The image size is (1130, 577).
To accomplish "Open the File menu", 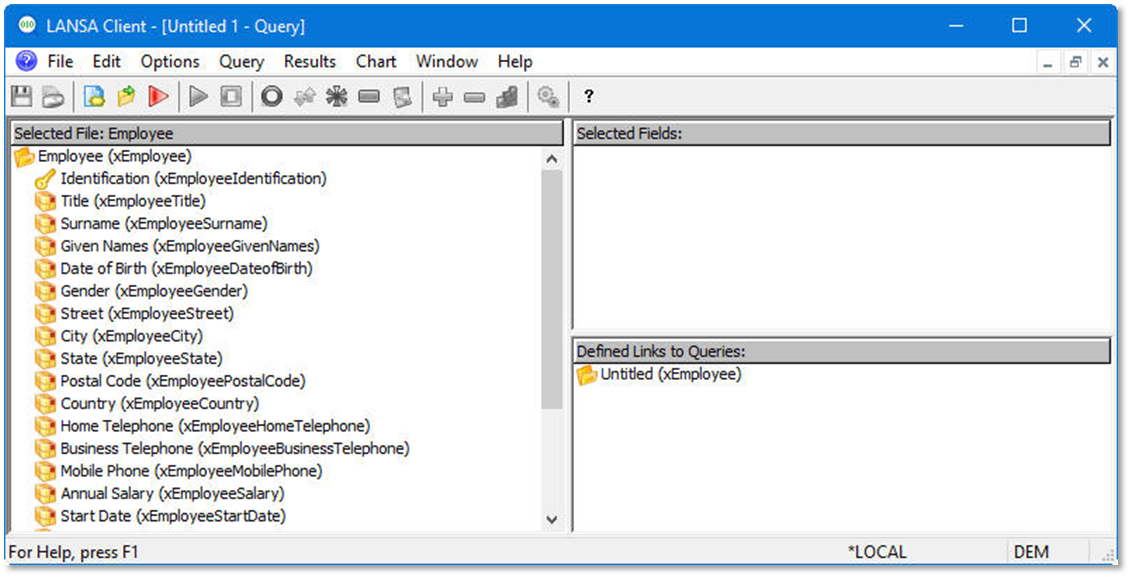I will (x=61, y=62).
